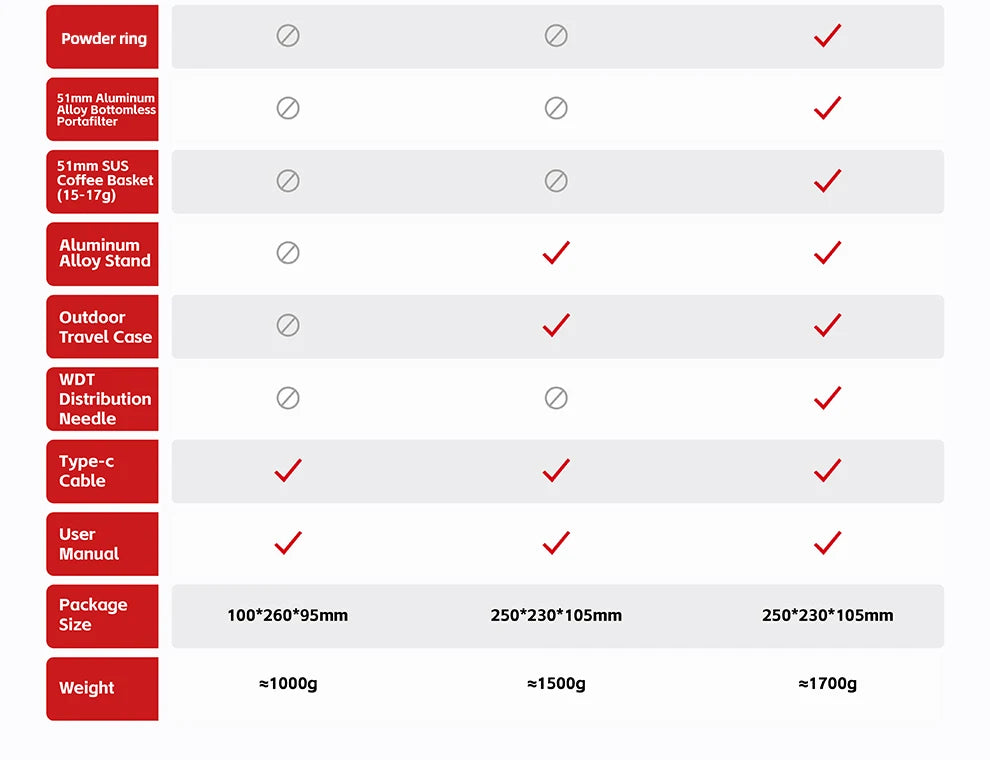Click middle not-included icon in WDT Distribution Needle row
This screenshot has width=990, height=760.
coord(556,398)
